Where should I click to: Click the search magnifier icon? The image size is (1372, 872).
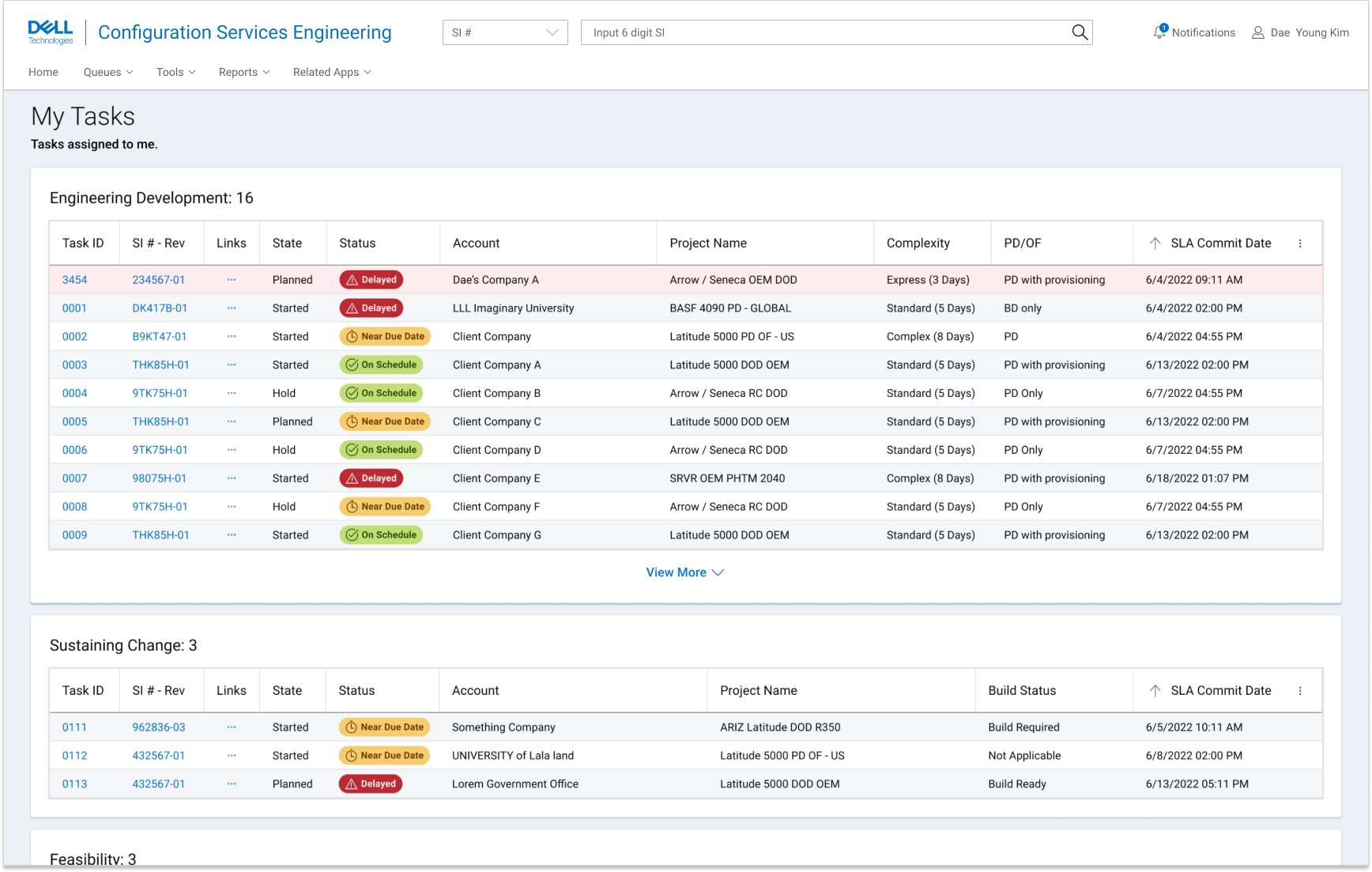1080,32
